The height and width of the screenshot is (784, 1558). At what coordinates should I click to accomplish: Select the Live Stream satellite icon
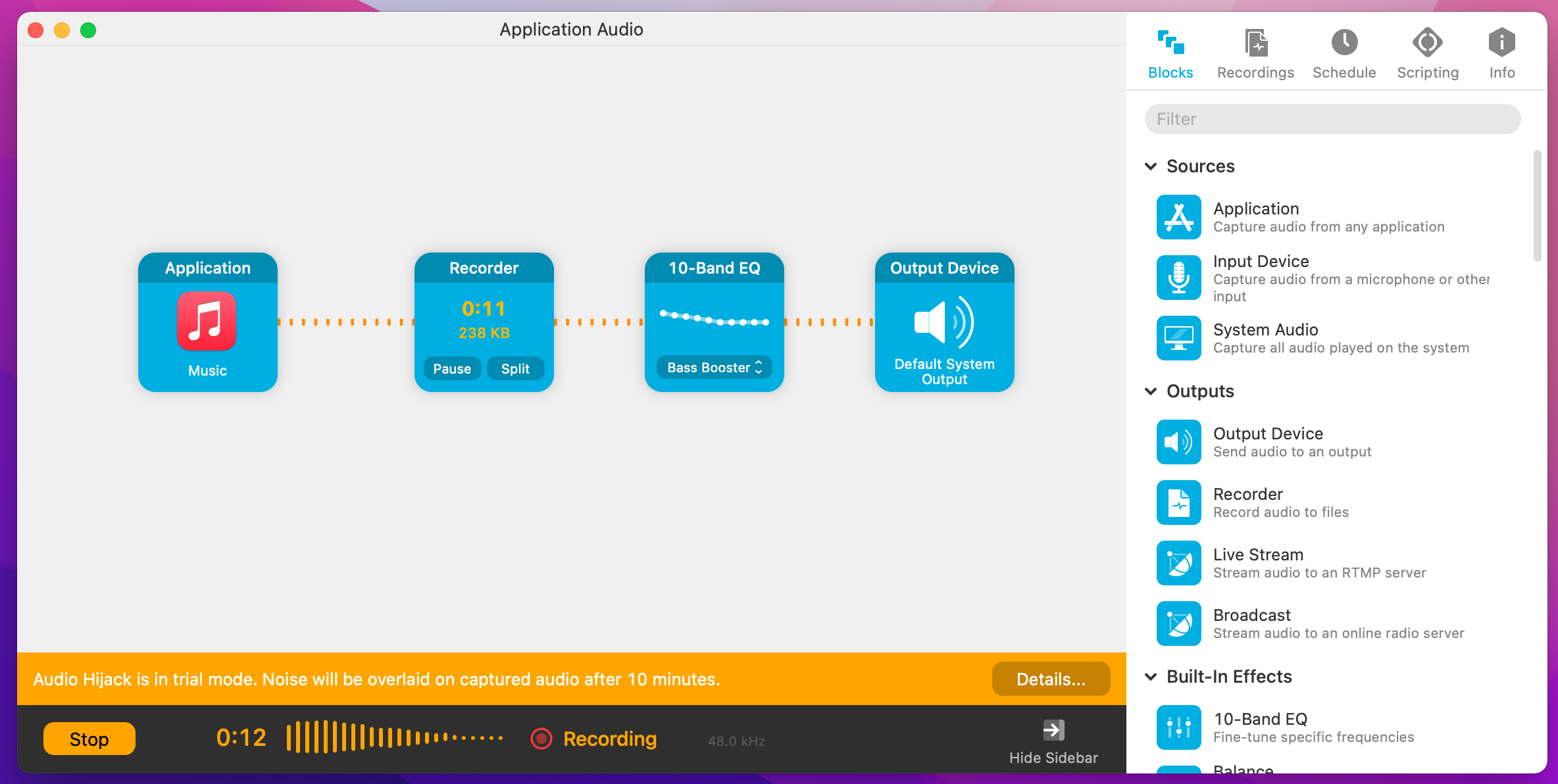(1179, 563)
